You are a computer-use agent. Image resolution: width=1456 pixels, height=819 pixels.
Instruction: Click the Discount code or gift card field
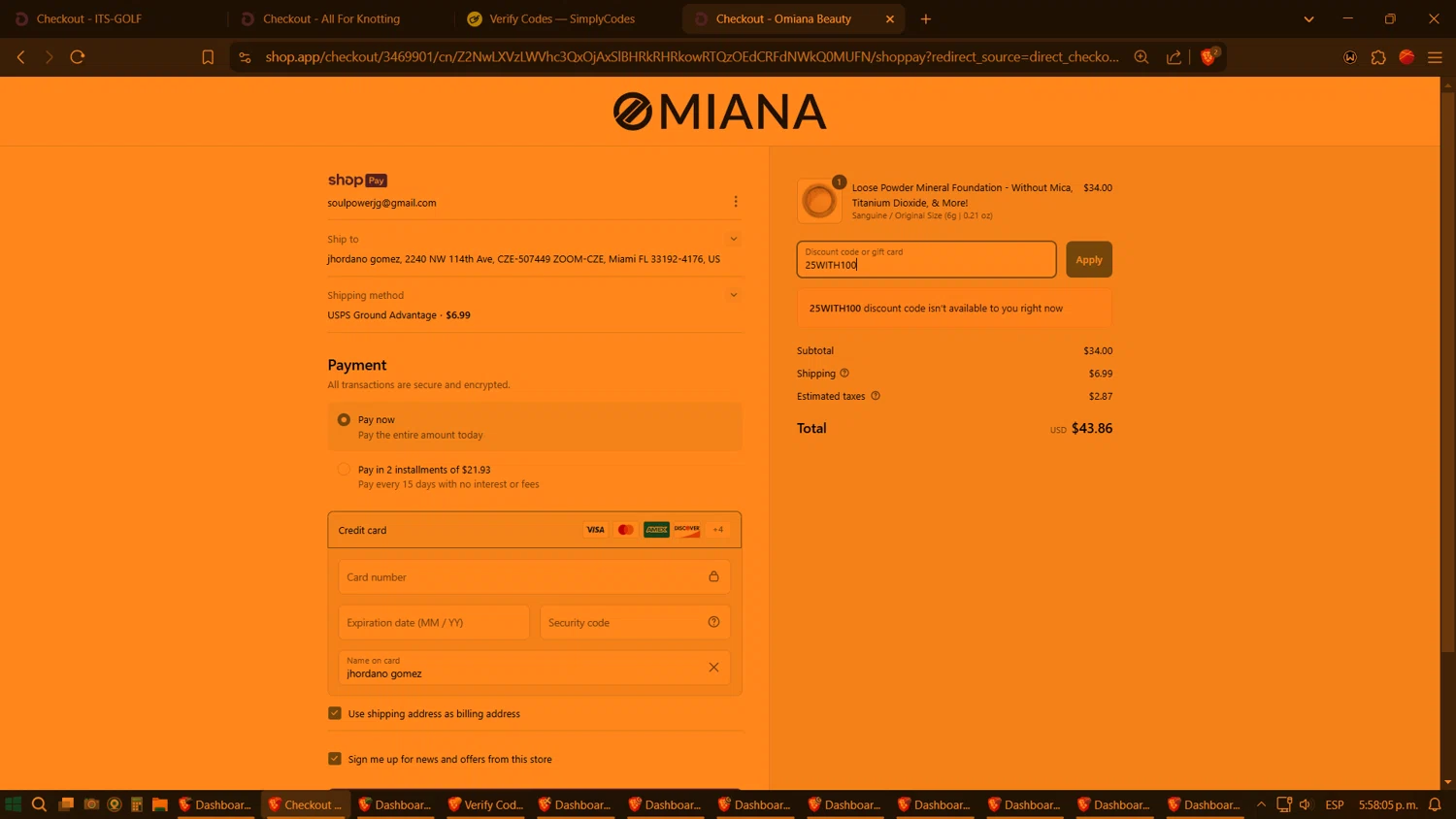pos(926,259)
